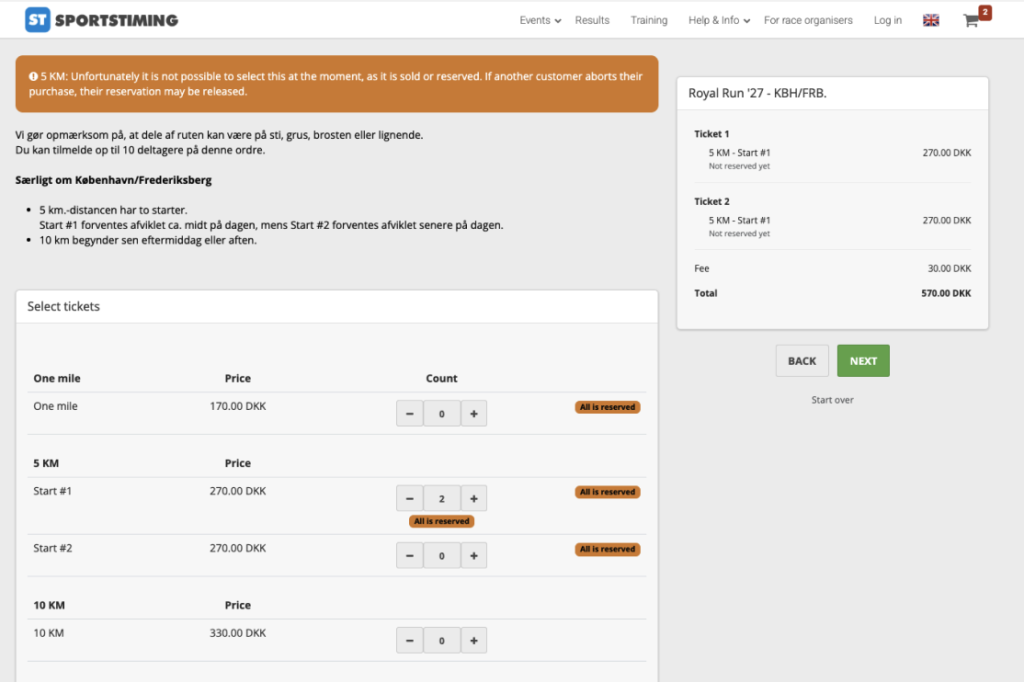
Task: Decrease One mile ticket count with minus
Action: click(x=409, y=414)
